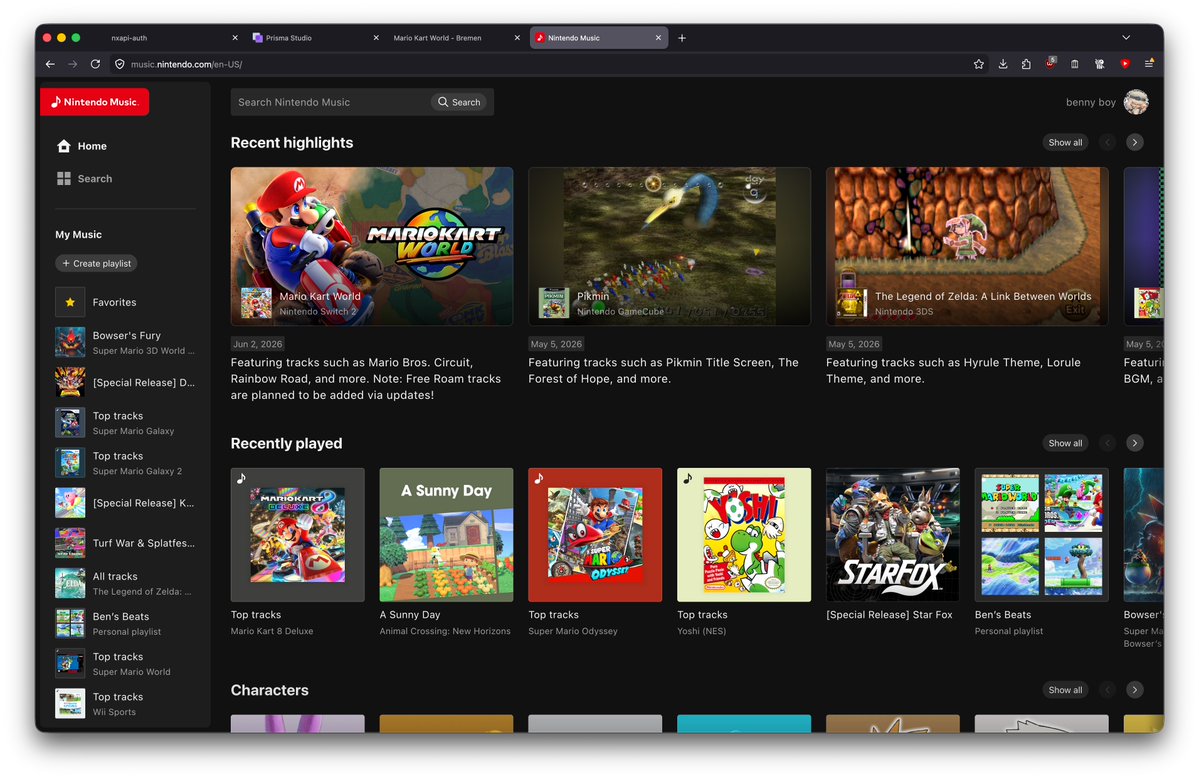Go back to the previous page

pos(50,64)
